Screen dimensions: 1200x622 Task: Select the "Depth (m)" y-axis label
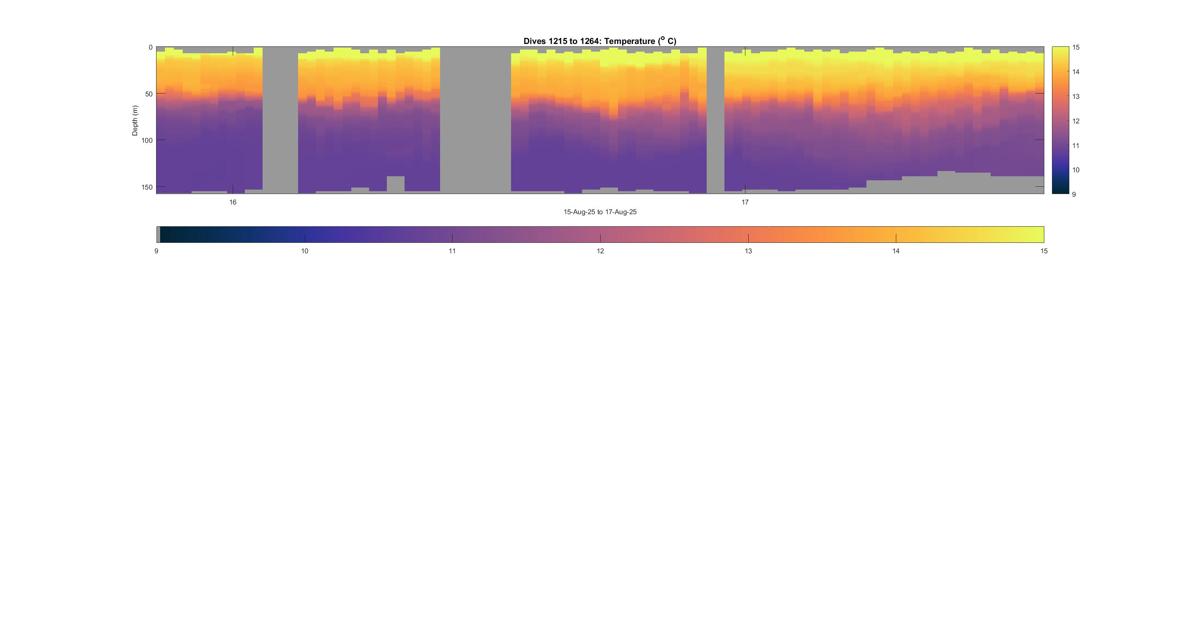pyautogui.click(x=135, y=120)
